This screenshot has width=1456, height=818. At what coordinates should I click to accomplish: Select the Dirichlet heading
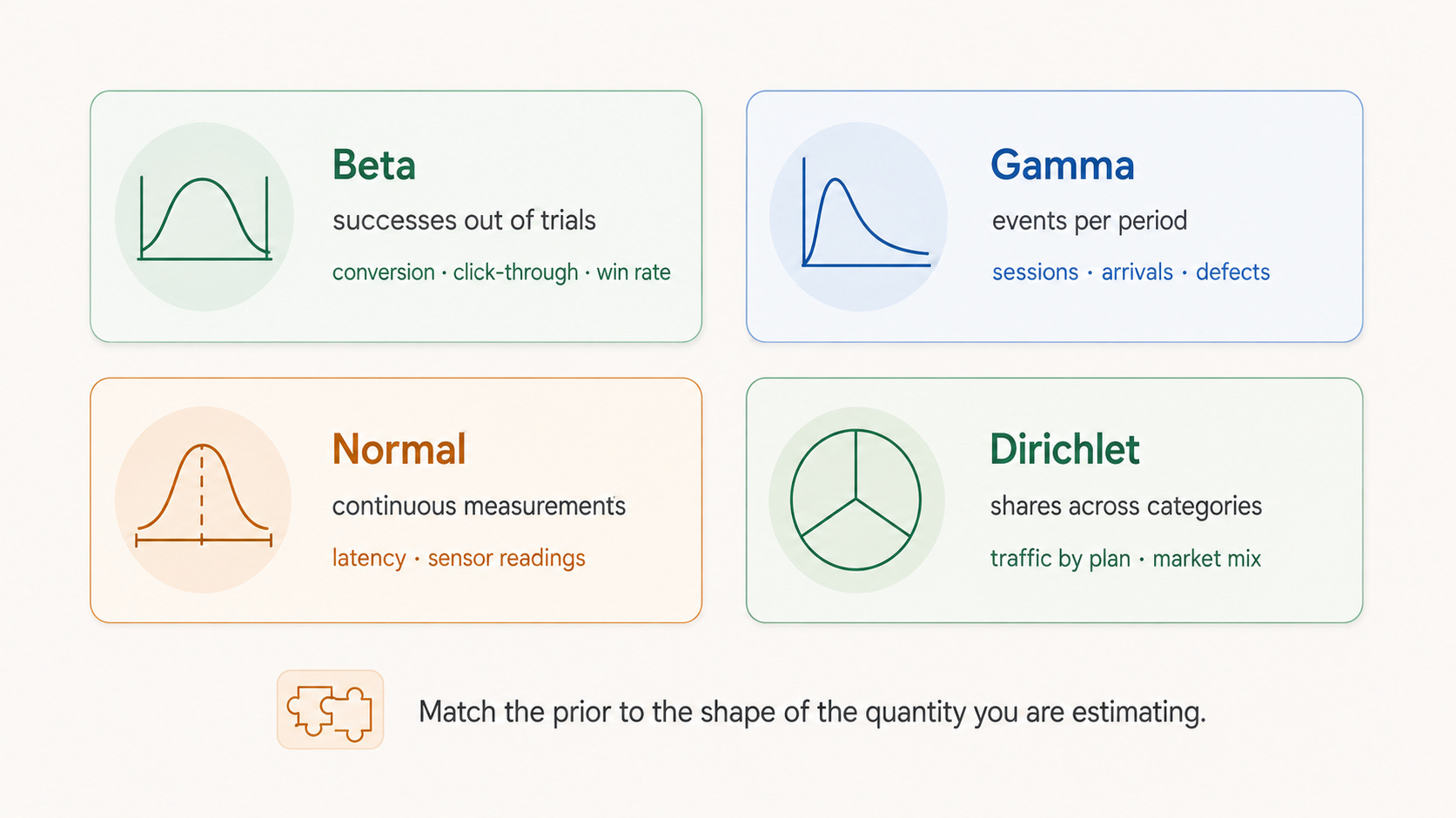[1064, 450]
